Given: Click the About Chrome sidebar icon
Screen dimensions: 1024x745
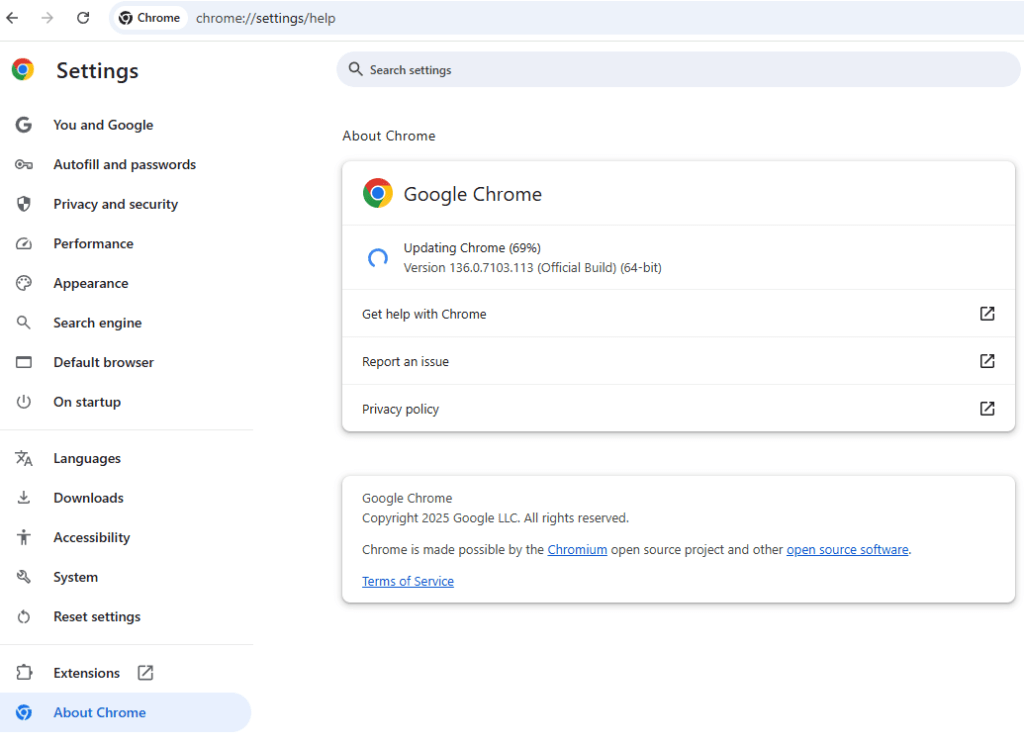Looking at the screenshot, I should pyautogui.click(x=24, y=712).
